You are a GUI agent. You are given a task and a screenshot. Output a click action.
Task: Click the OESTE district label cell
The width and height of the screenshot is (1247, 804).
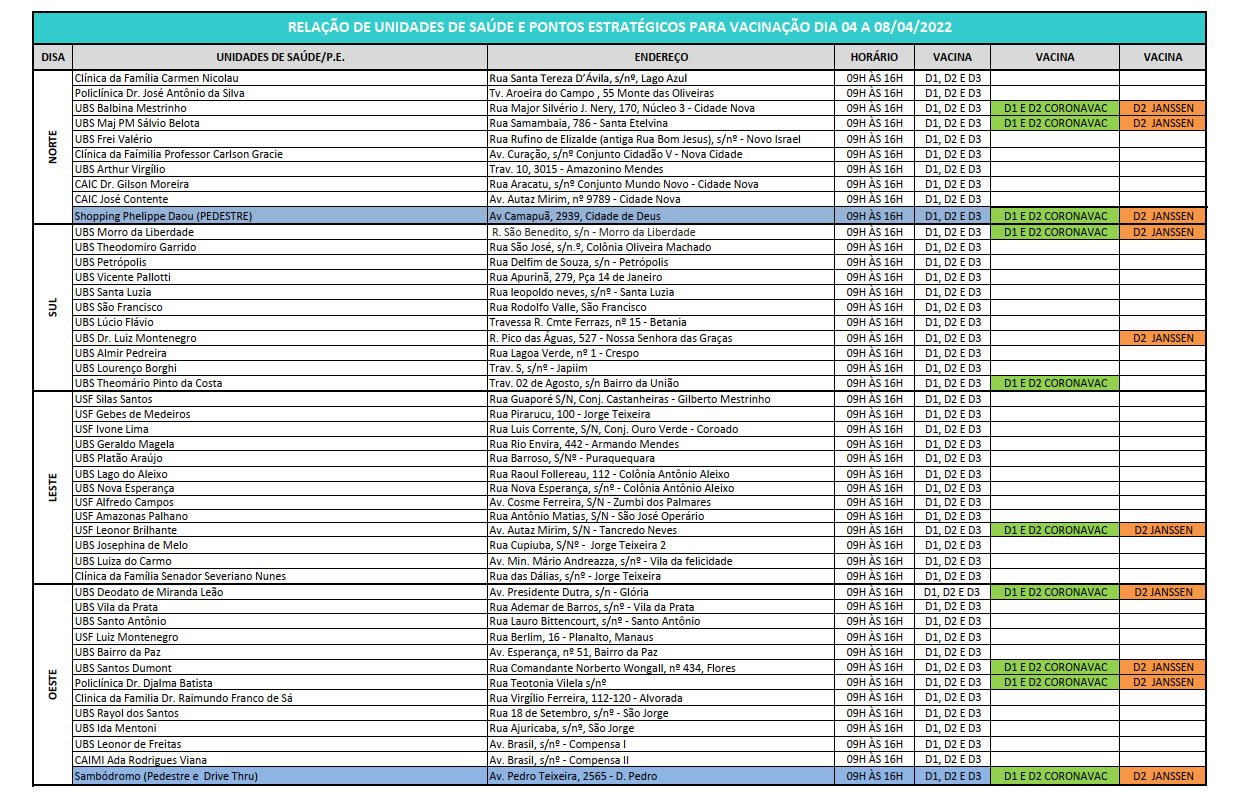[x=53, y=683]
